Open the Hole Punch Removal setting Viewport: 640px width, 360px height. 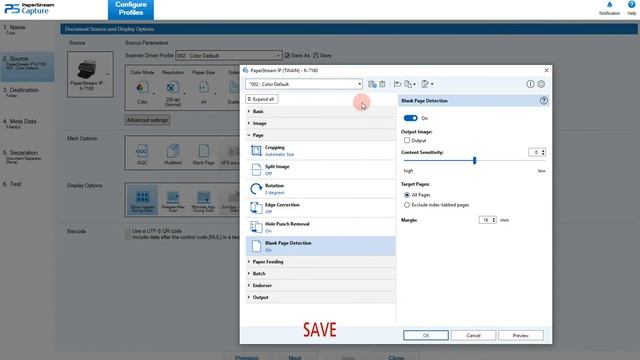point(320,227)
